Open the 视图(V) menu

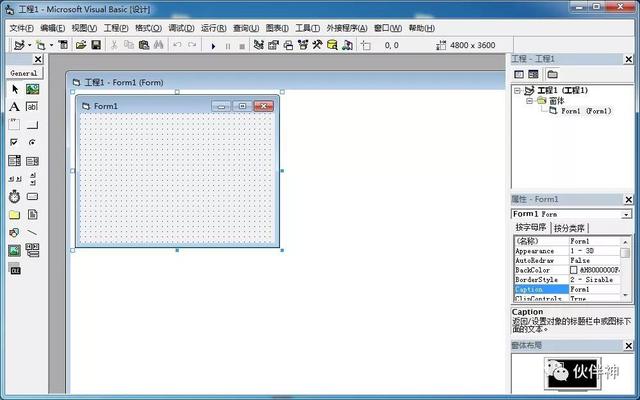click(84, 28)
